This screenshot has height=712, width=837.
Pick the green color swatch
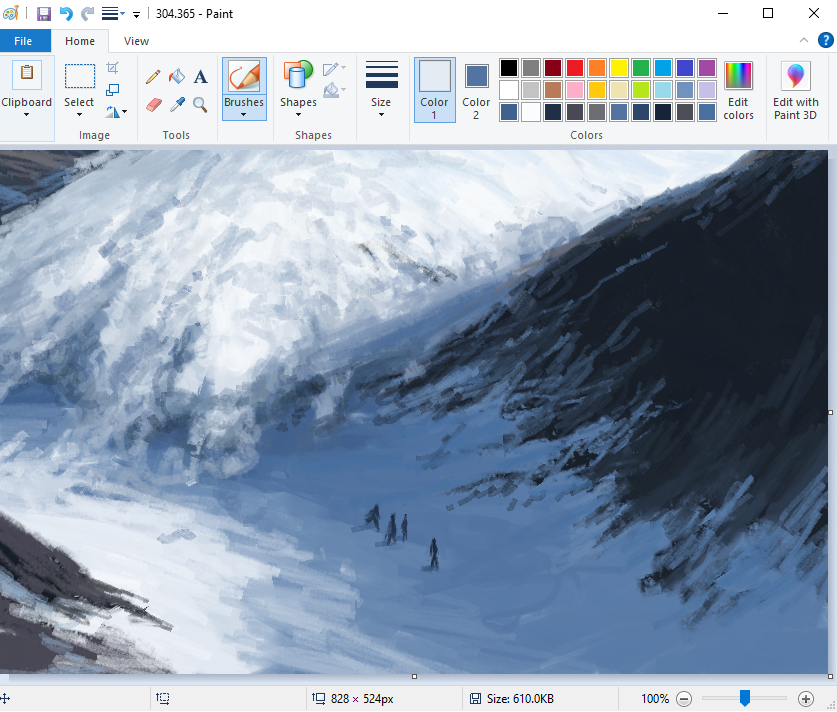click(x=641, y=68)
